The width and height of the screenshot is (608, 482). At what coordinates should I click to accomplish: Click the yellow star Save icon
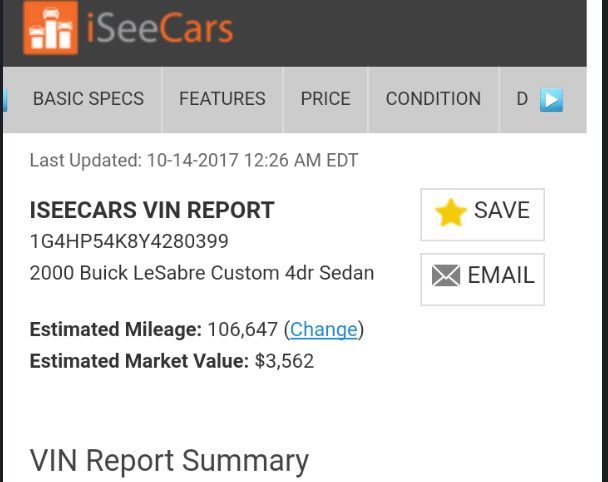tap(451, 212)
